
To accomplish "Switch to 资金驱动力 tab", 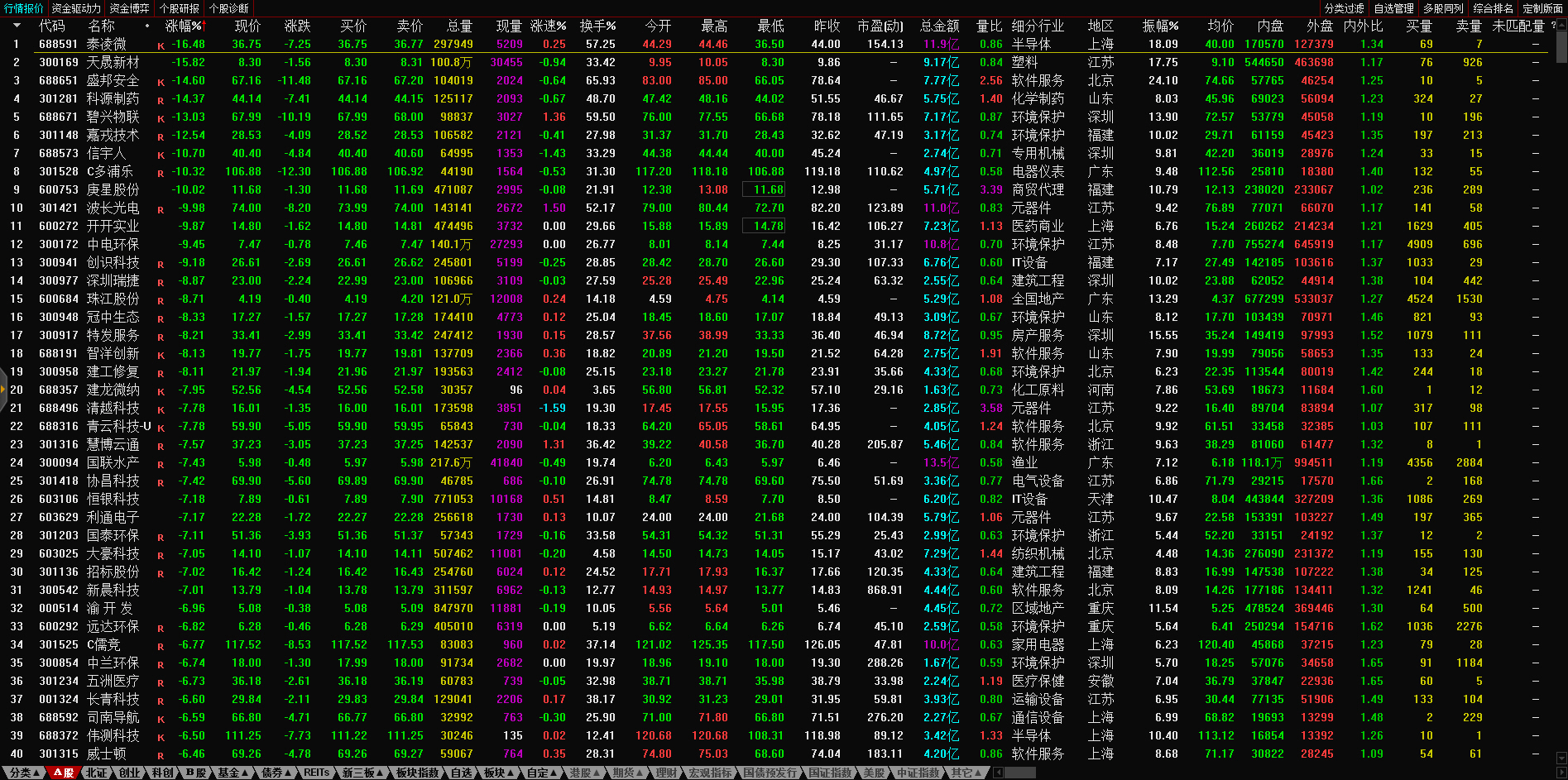I will (x=76, y=8).
